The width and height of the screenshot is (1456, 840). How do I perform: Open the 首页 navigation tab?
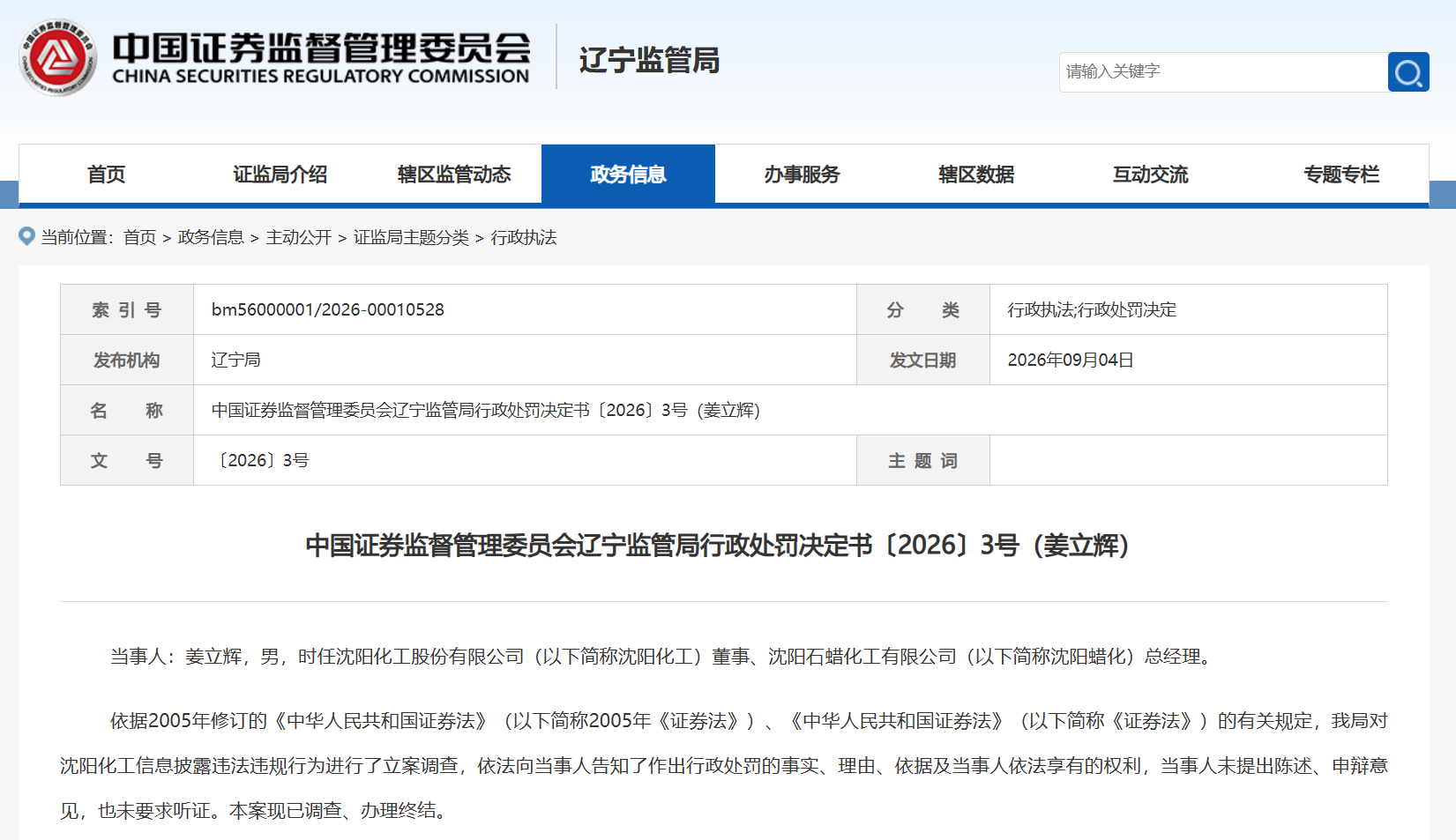click(106, 175)
